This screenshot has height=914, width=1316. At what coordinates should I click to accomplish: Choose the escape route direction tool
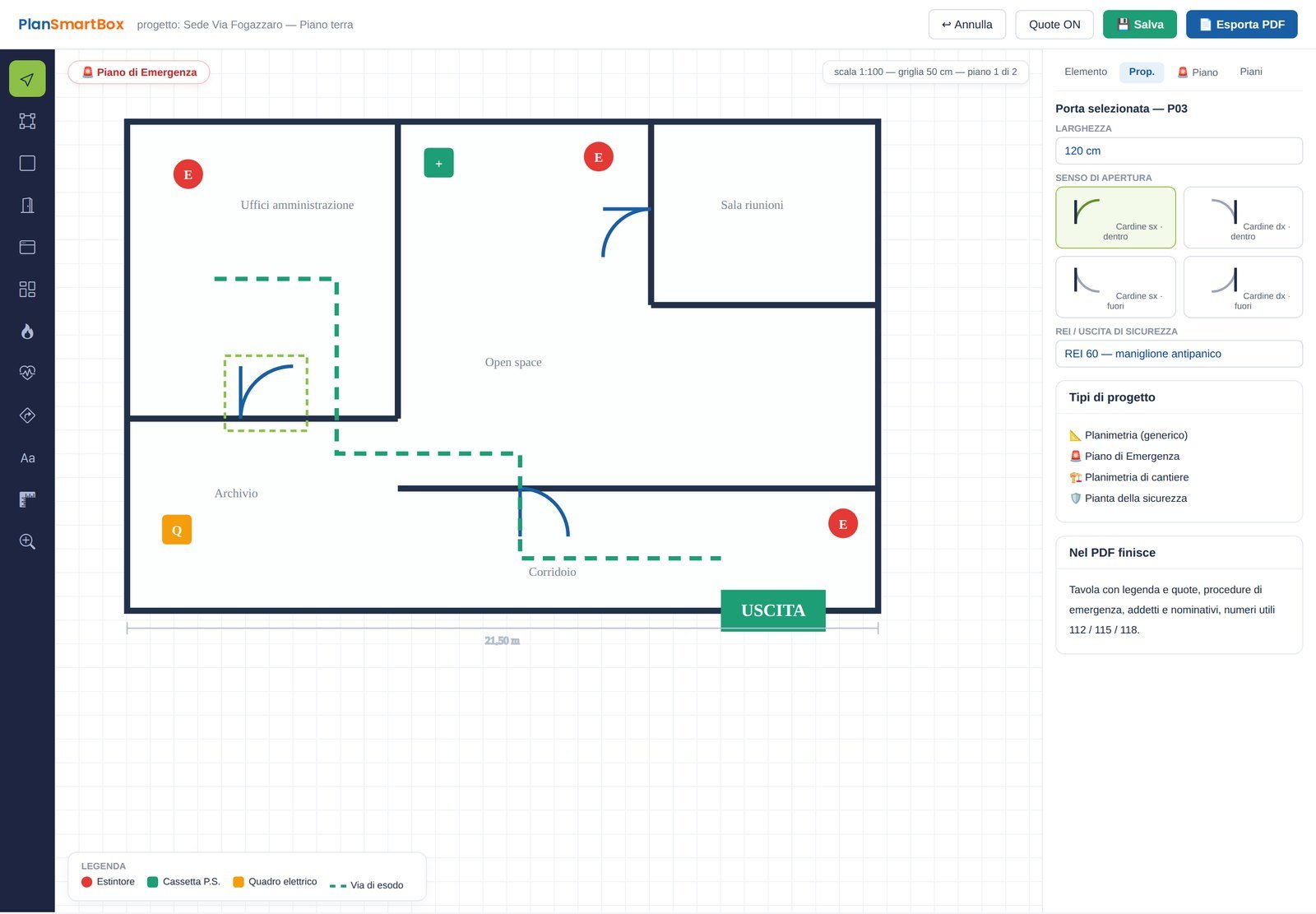(x=27, y=415)
